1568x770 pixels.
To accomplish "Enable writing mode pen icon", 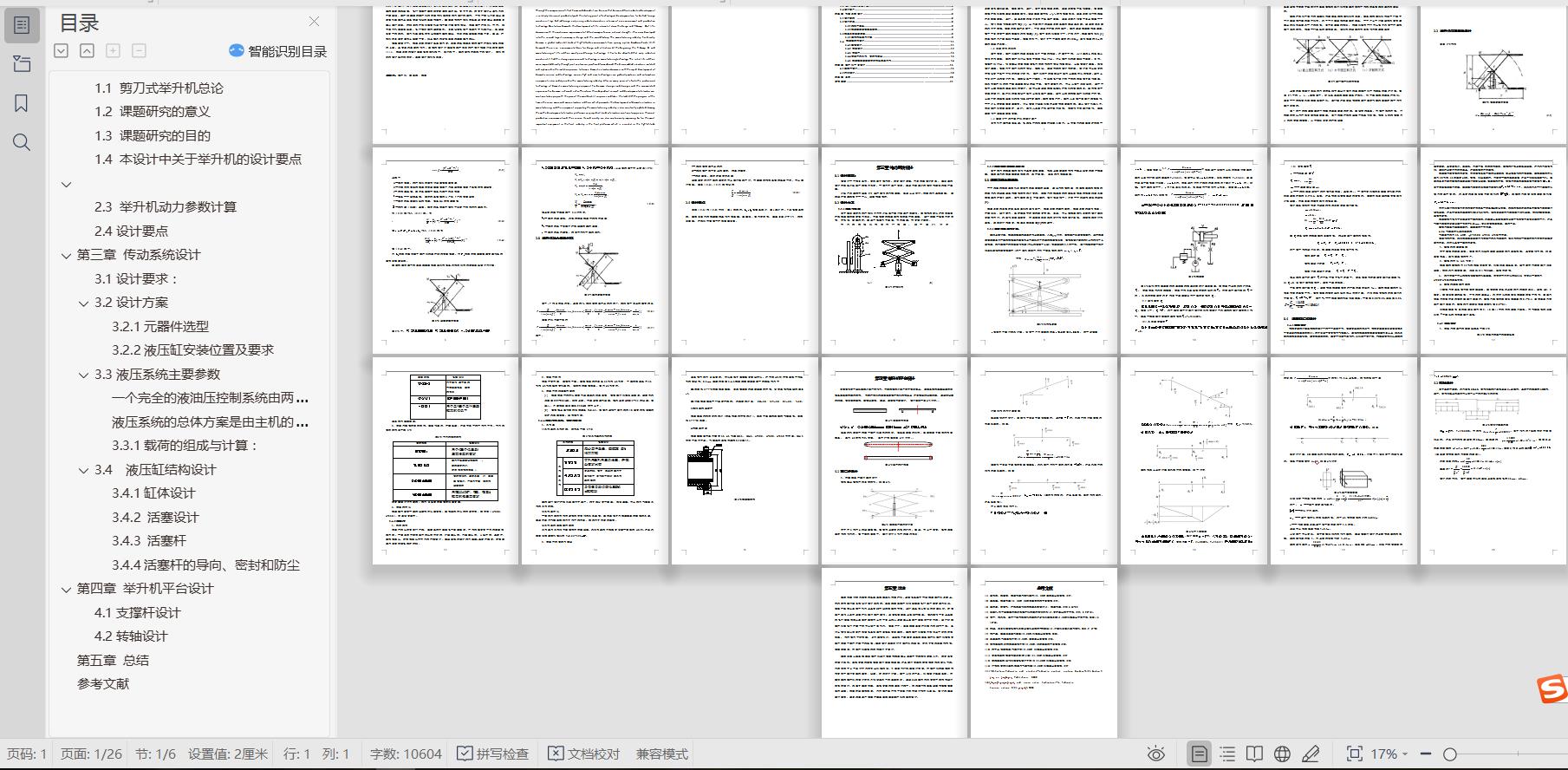I will tap(1311, 754).
